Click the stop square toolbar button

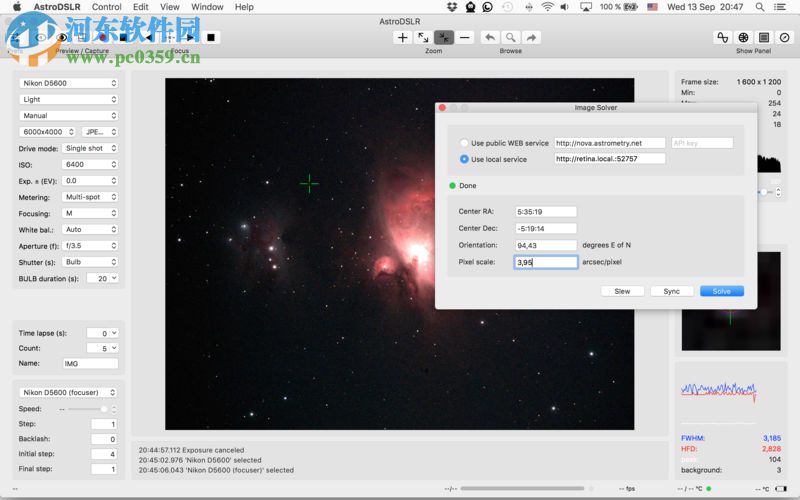pyautogui.click(x=211, y=37)
